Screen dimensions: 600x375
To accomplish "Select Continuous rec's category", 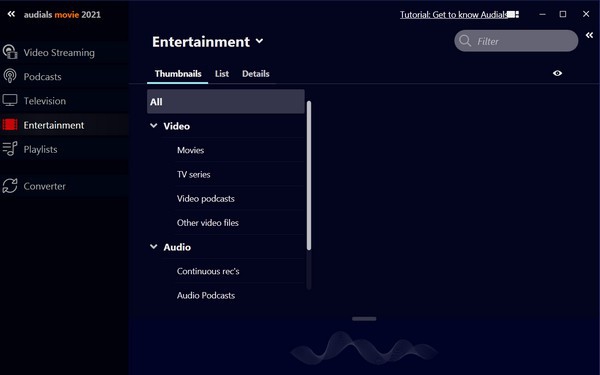I will [208, 271].
